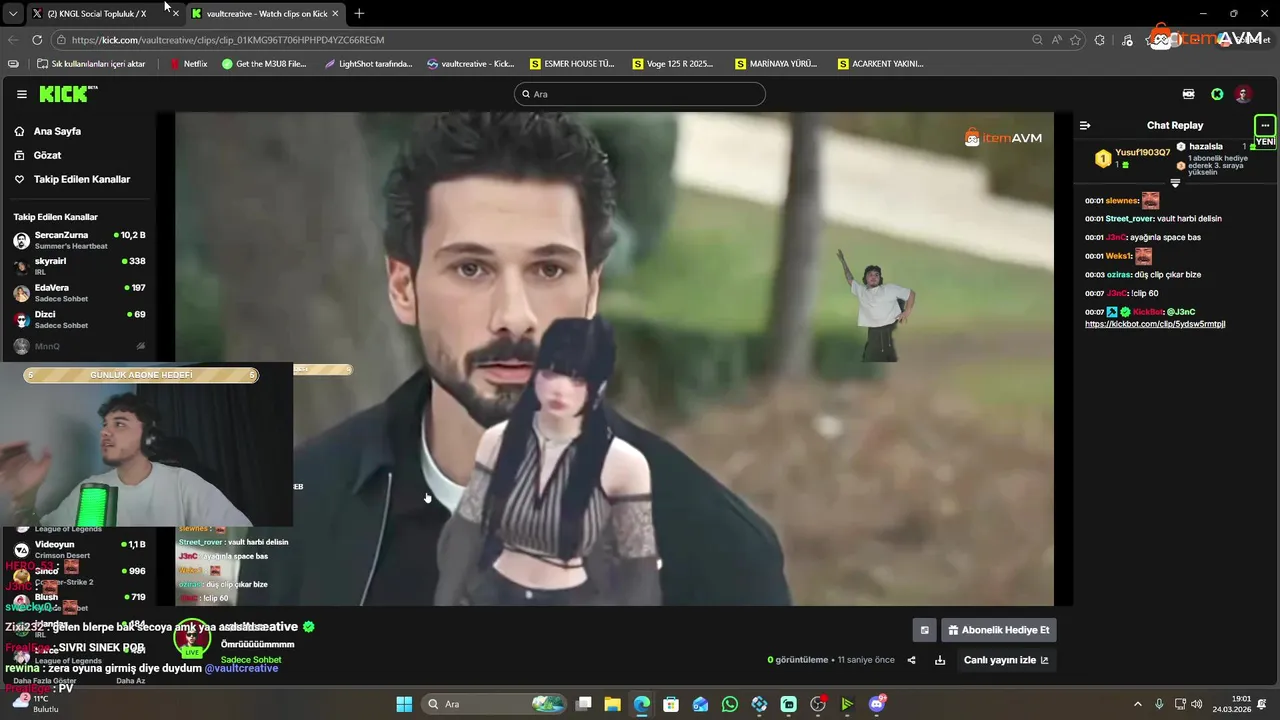This screenshot has height=720, width=1280.
Task: Click zoom magnifier in address bar
Action: (1037, 40)
